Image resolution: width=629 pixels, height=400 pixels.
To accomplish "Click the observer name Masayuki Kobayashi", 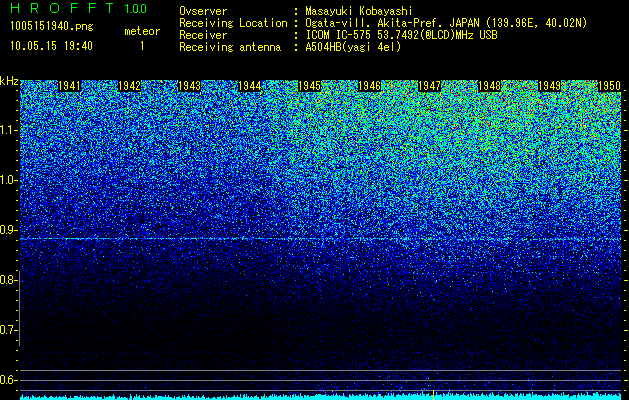I will 359,11.
